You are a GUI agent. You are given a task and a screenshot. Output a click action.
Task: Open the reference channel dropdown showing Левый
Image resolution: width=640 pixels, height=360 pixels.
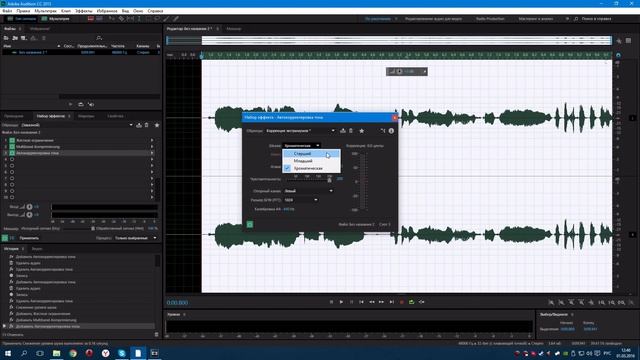click(308, 191)
